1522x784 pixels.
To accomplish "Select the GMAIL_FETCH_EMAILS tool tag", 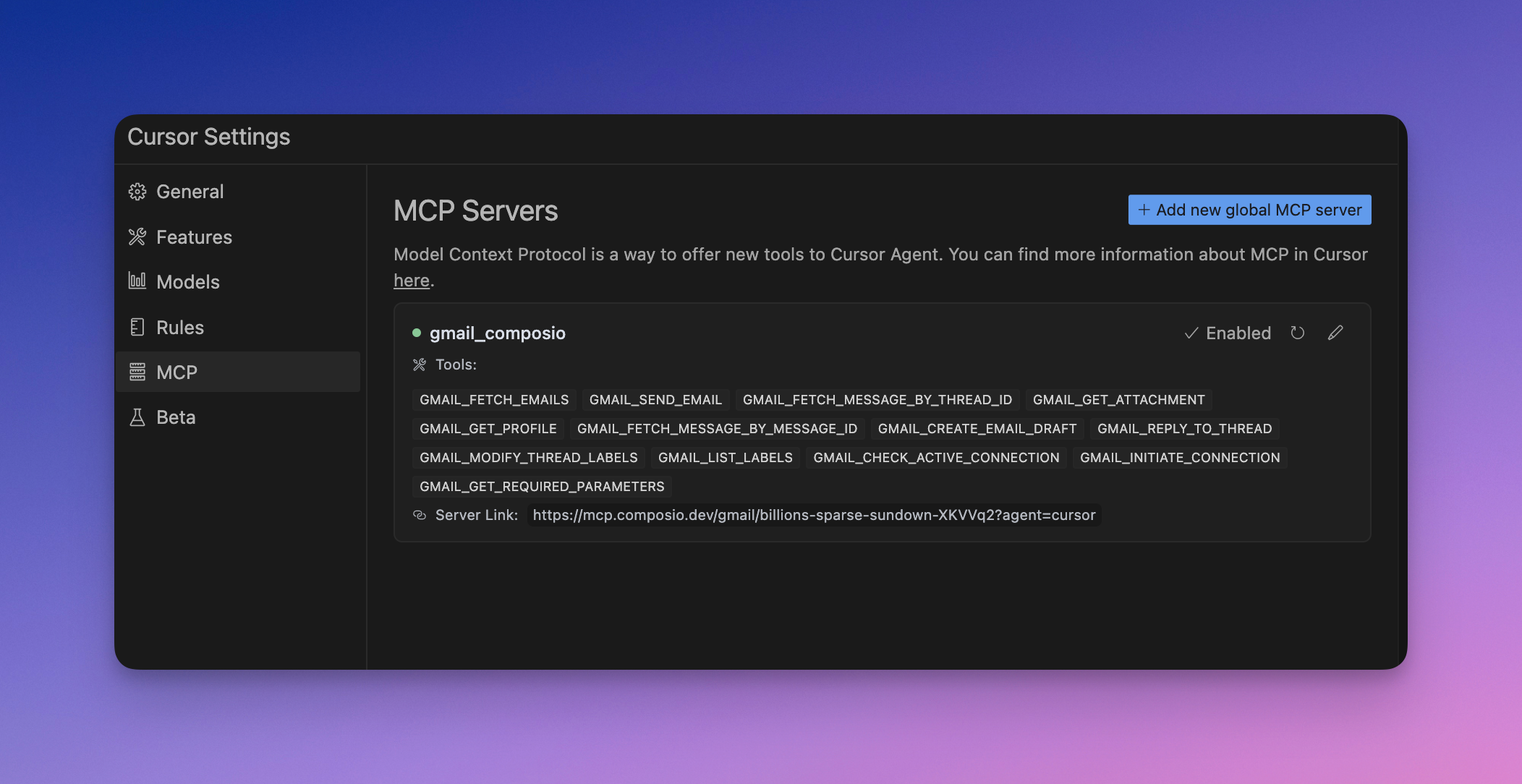I will point(494,399).
